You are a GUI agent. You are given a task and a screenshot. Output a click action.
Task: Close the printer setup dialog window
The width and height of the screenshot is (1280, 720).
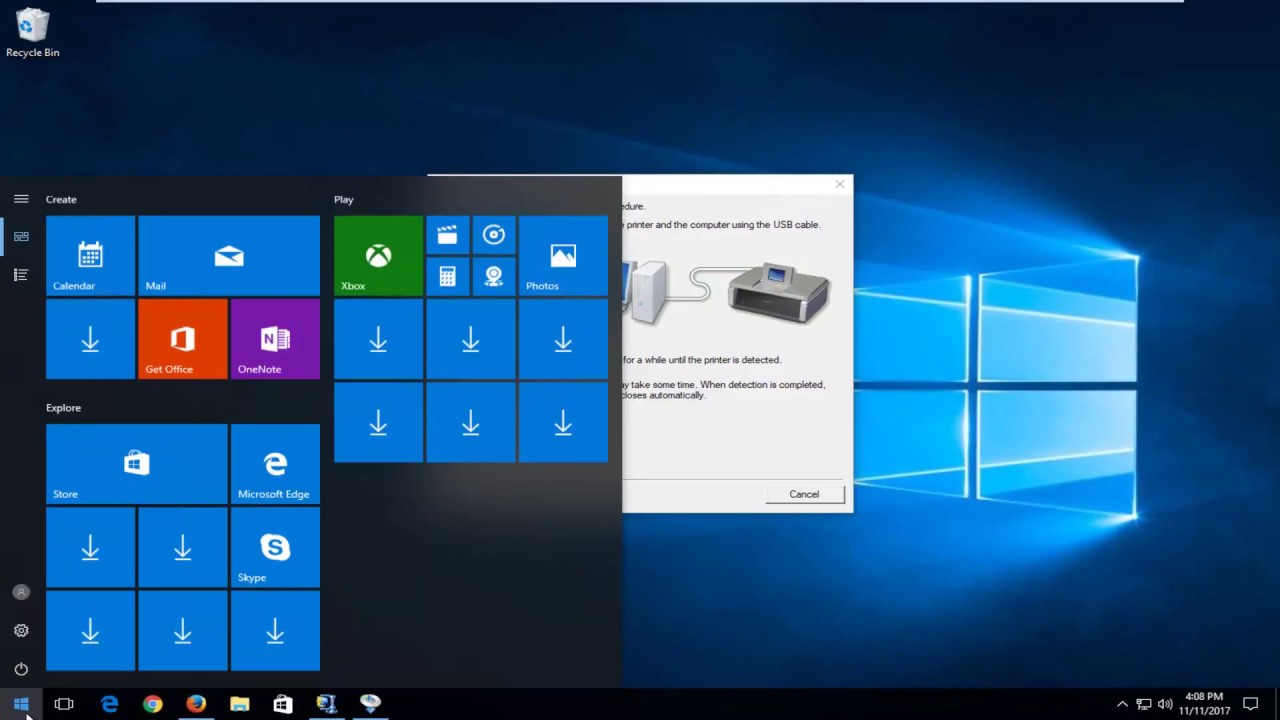click(840, 184)
